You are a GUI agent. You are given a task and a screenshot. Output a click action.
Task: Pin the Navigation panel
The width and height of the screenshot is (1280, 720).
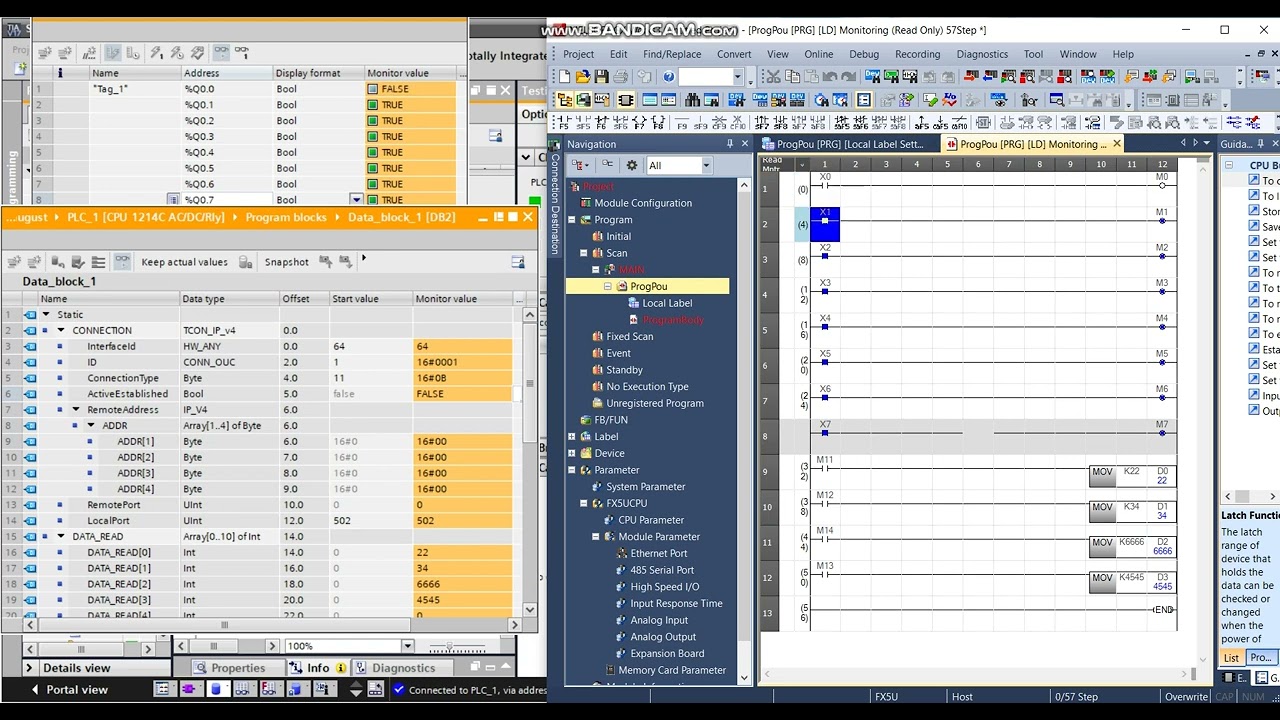(x=729, y=144)
